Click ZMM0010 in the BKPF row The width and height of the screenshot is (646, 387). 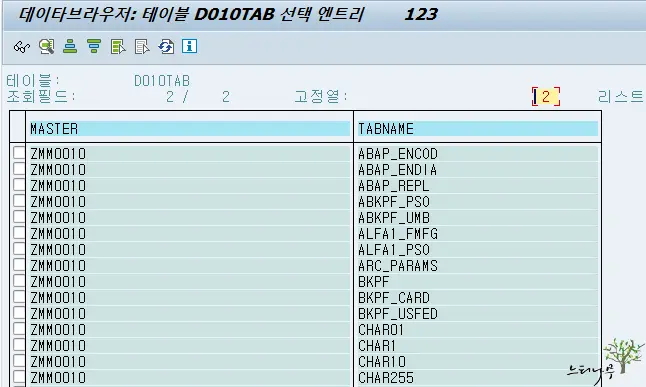pos(189,282)
